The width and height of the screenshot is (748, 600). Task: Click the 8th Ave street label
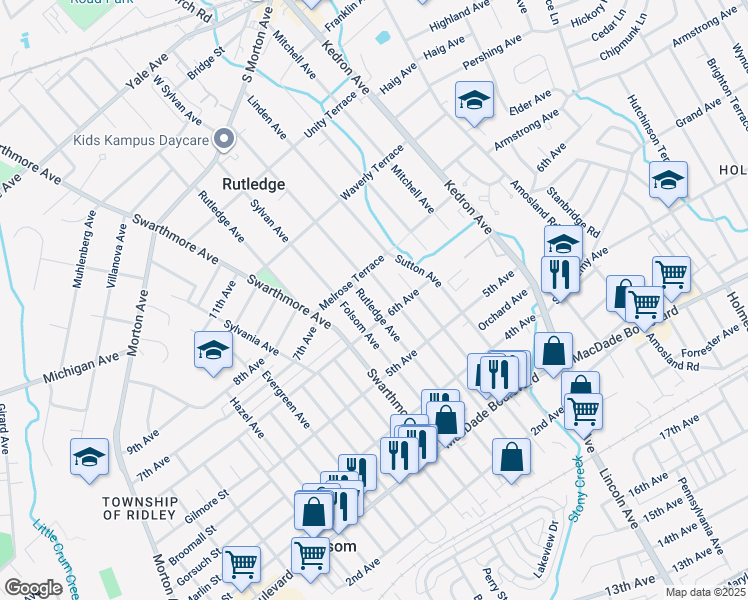pyautogui.click(x=249, y=371)
